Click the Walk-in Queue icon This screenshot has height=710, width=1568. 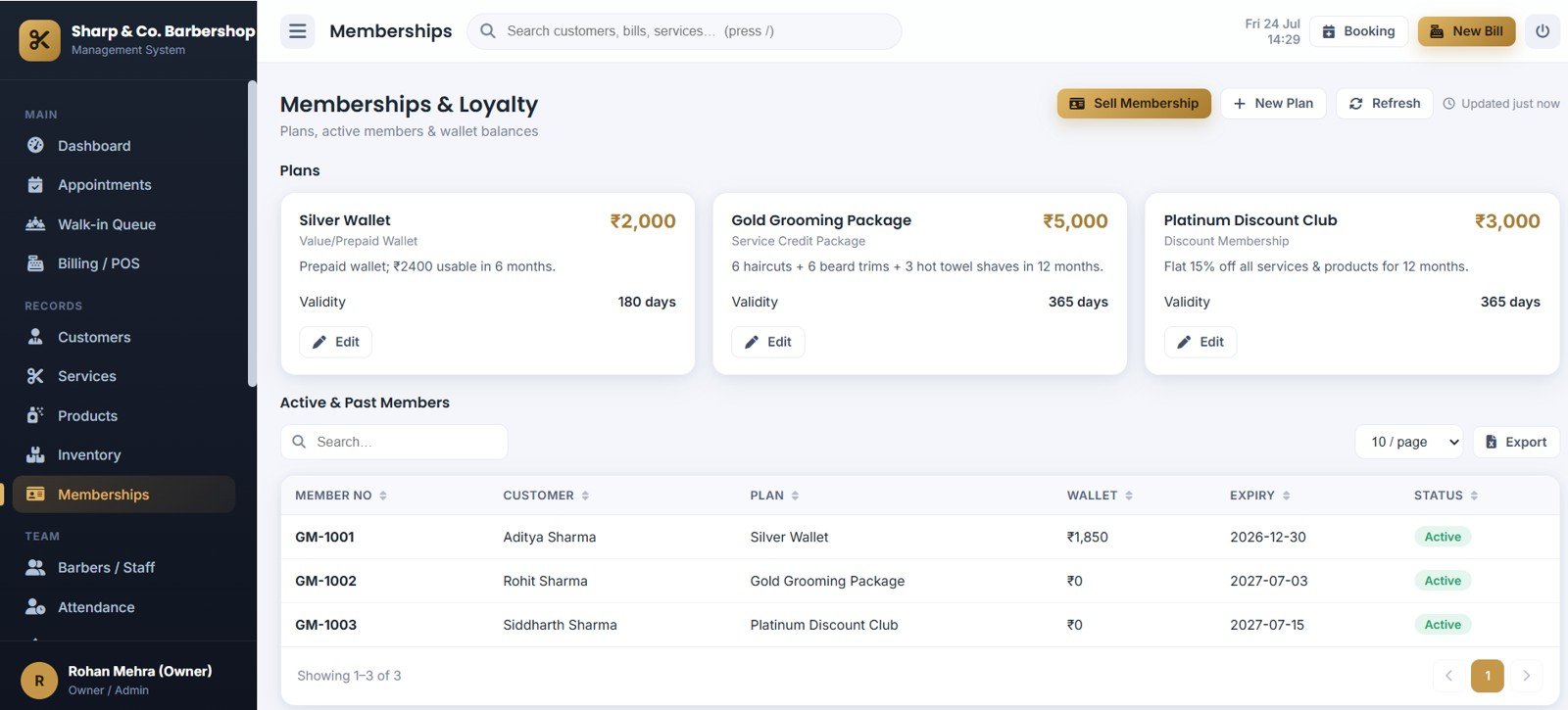coord(35,224)
